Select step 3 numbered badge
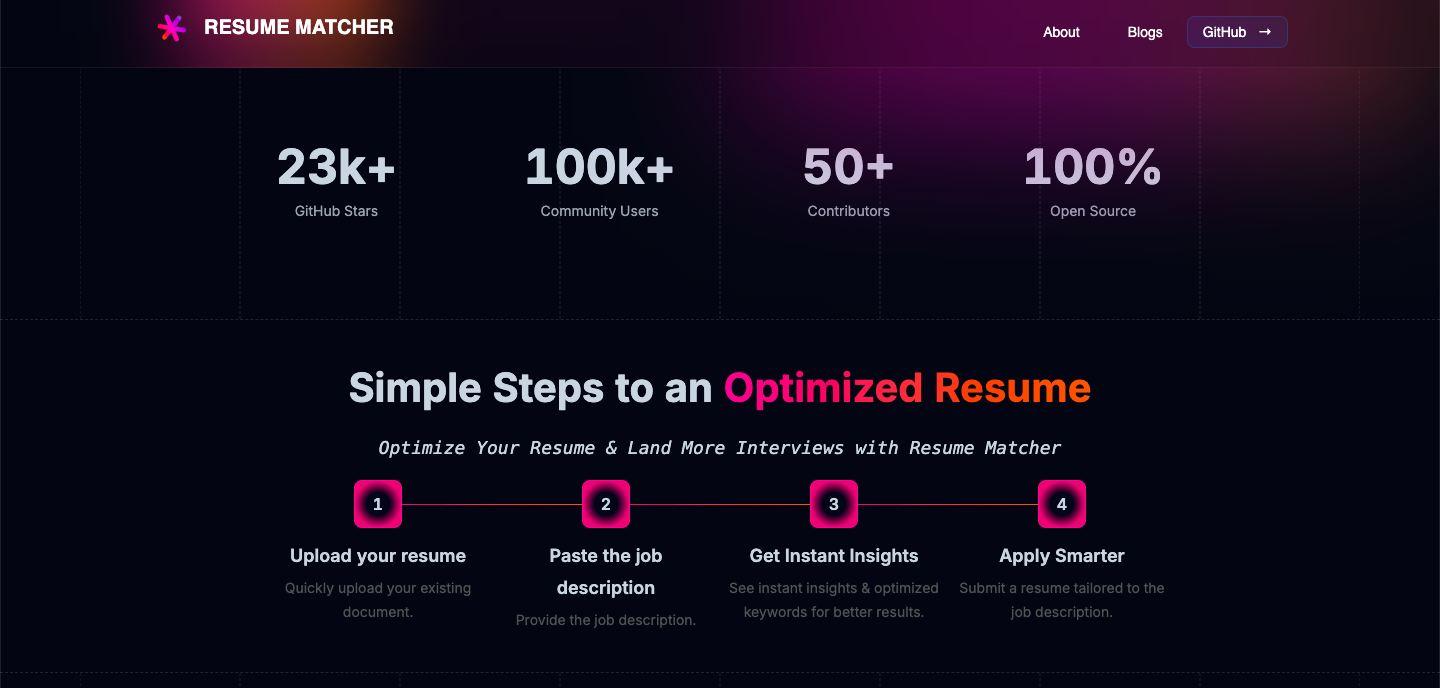The width and height of the screenshot is (1440, 688). (834, 504)
